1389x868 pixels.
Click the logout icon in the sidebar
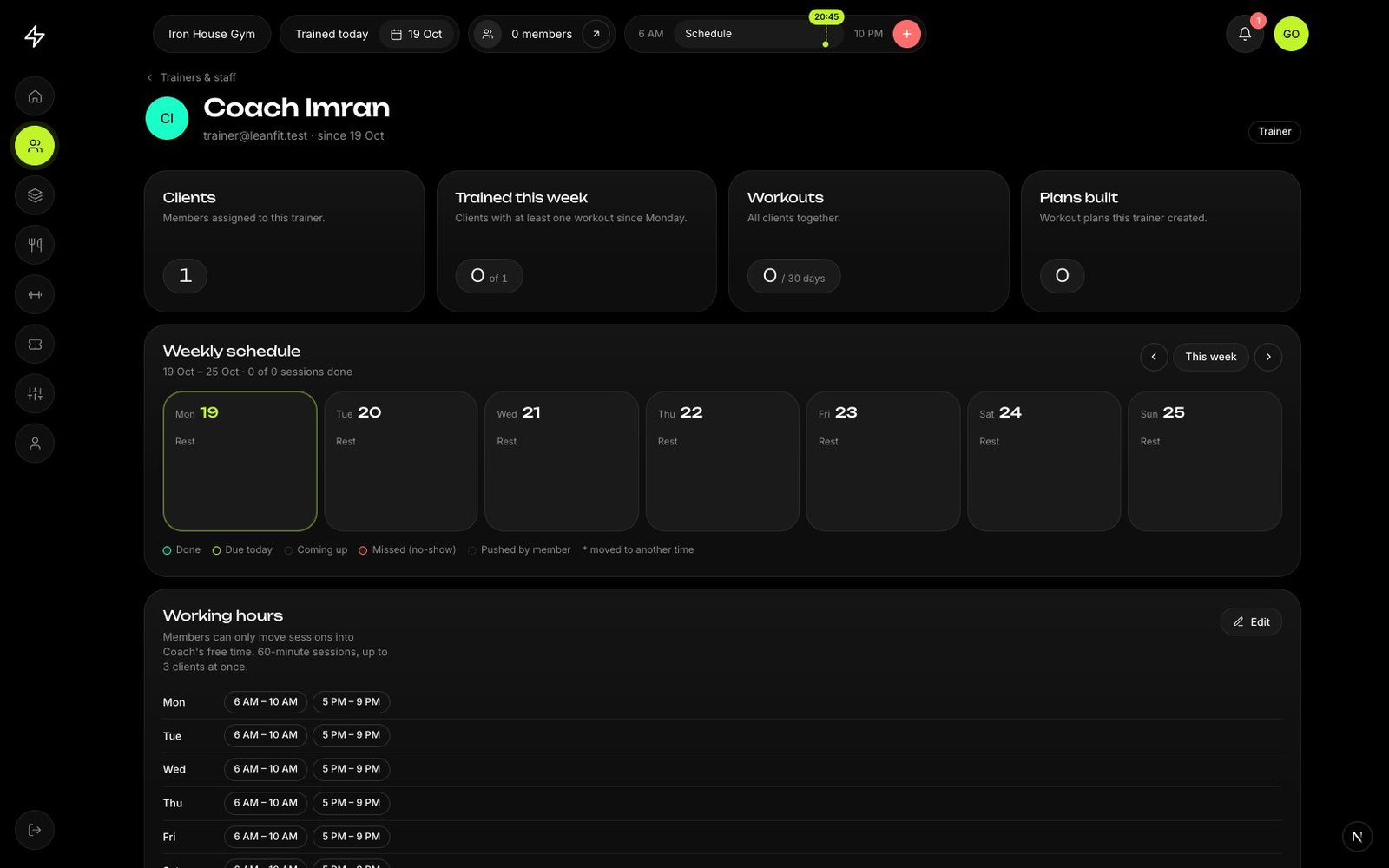coord(35,830)
